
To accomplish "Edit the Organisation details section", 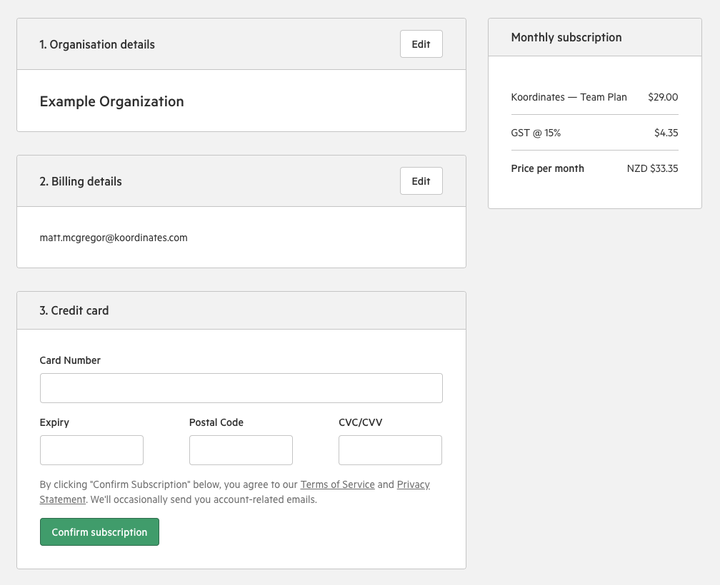I will click(x=421, y=44).
